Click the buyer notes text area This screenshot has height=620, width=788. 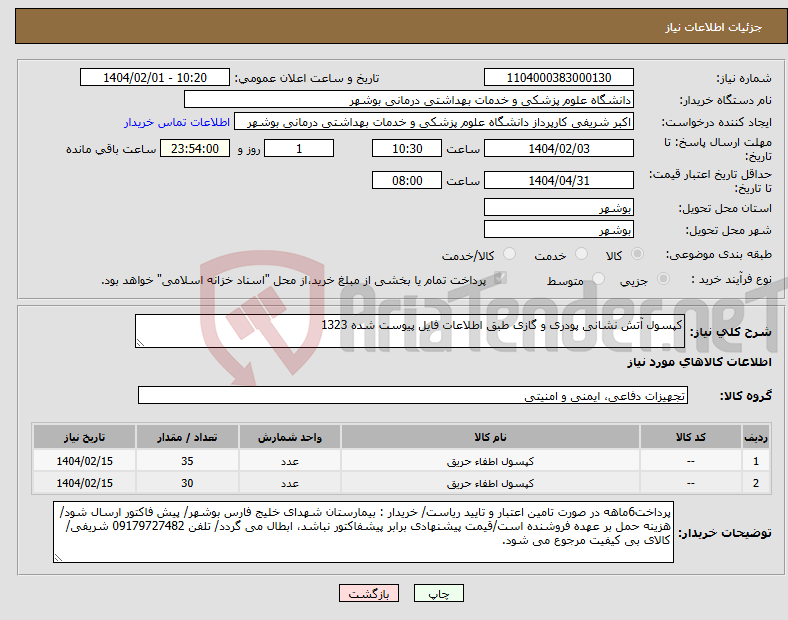coord(363,532)
